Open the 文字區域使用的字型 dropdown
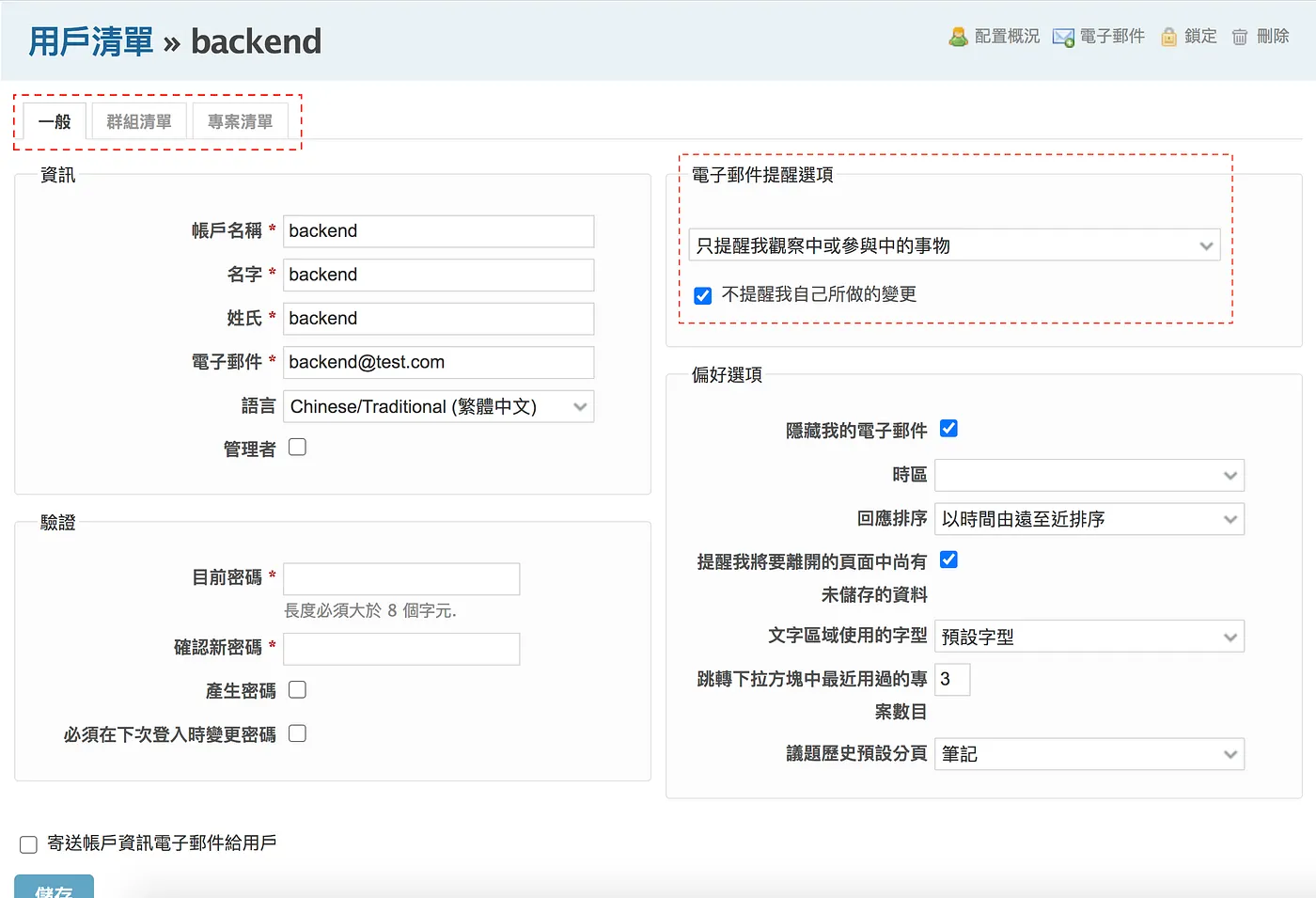 click(x=1089, y=637)
